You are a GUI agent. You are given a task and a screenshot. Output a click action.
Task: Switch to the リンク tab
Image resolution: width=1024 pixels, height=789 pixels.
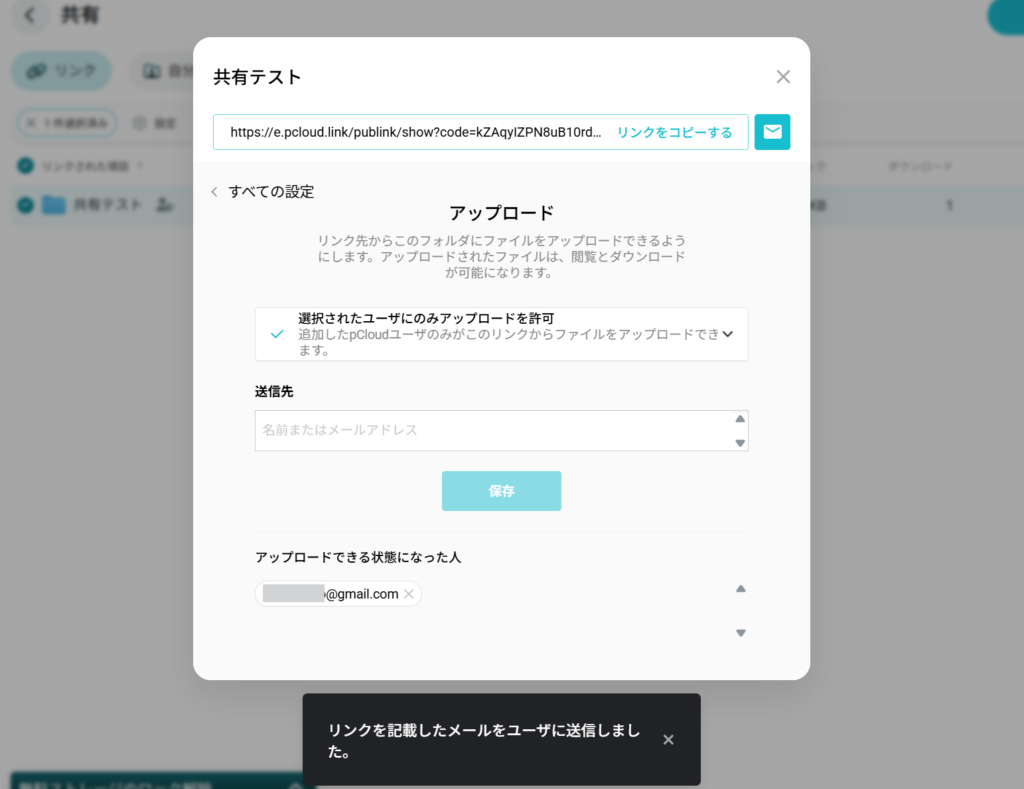tap(62, 71)
